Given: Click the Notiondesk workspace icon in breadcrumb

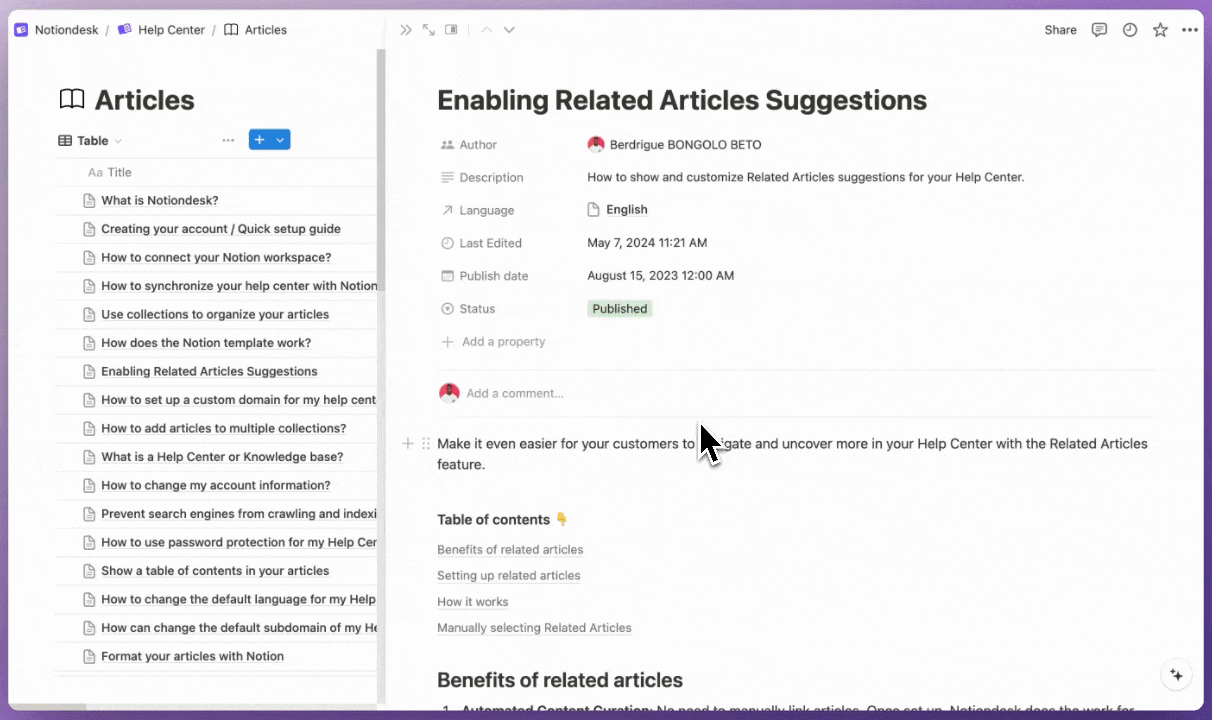Looking at the screenshot, I should pyautogui.click(x=21, y=30).
